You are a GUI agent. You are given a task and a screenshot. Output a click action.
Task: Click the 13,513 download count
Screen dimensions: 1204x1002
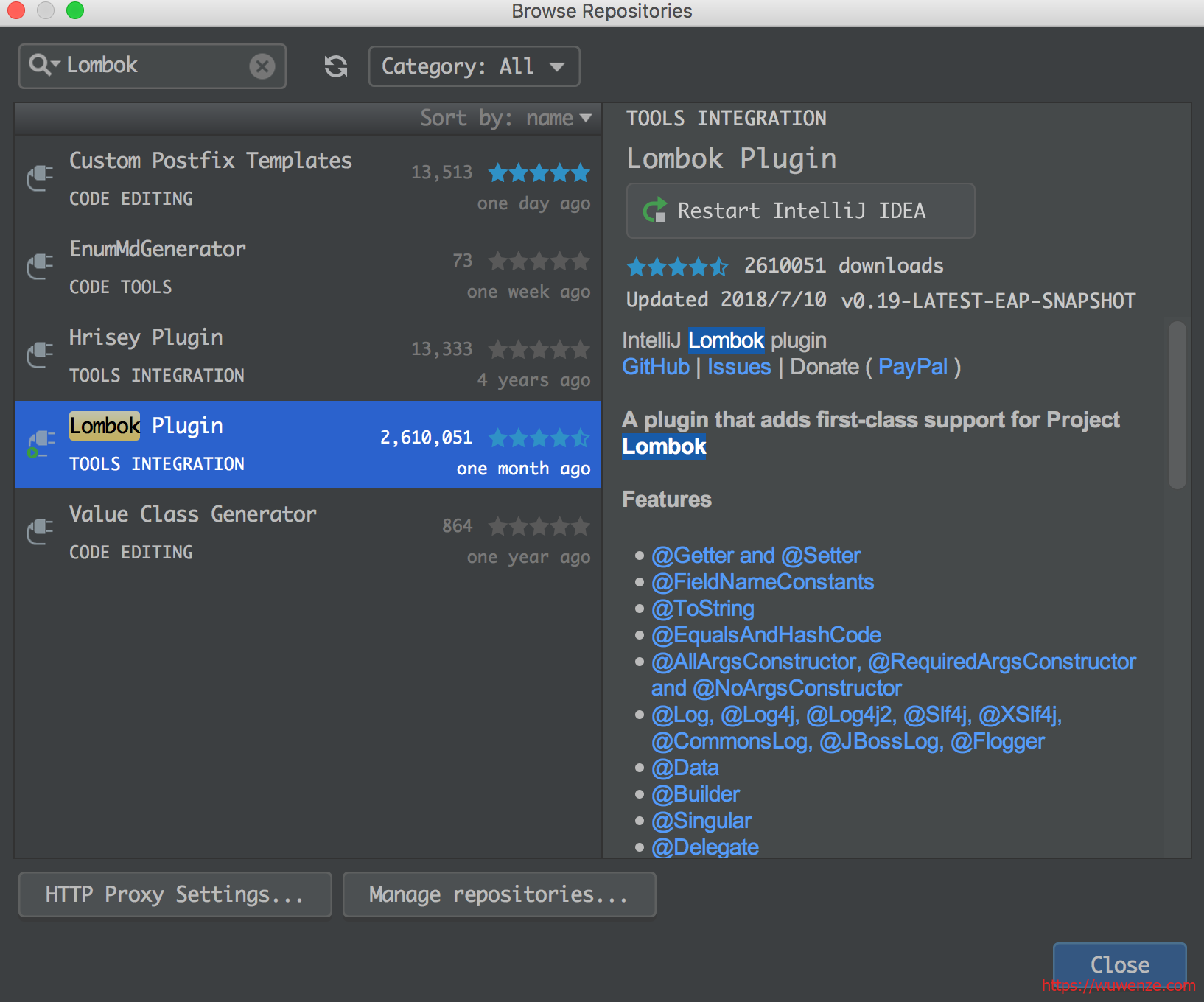(x=441, y=172)
